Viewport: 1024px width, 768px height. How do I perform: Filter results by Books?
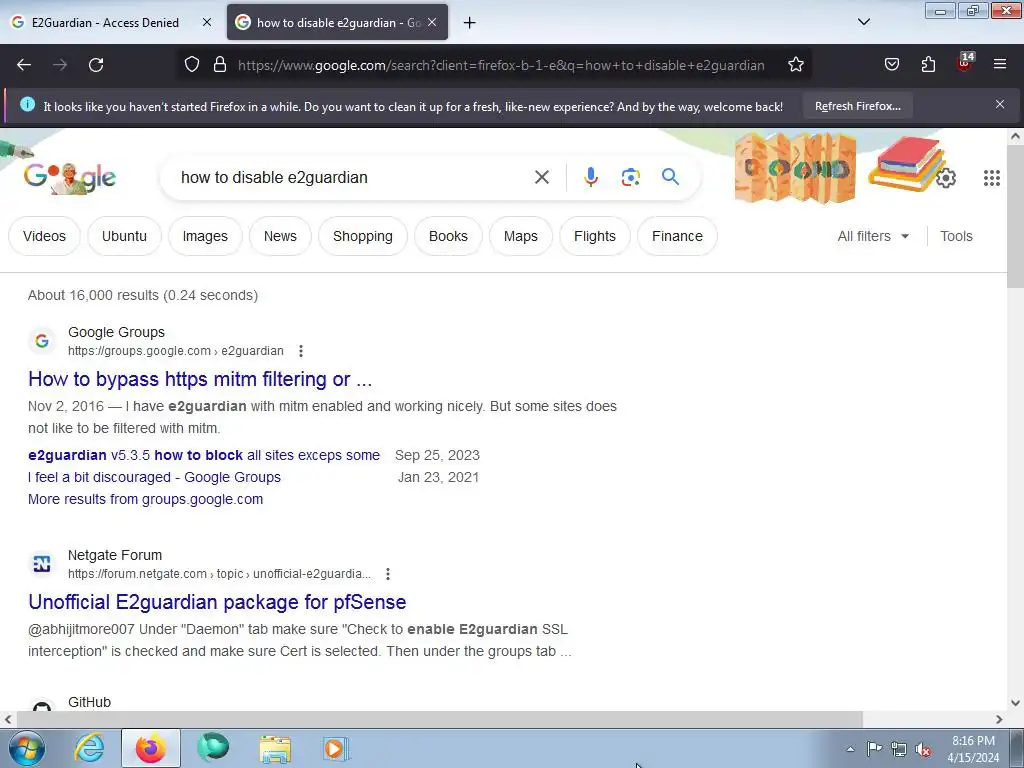pyautogui.click(x=448, y=236)
